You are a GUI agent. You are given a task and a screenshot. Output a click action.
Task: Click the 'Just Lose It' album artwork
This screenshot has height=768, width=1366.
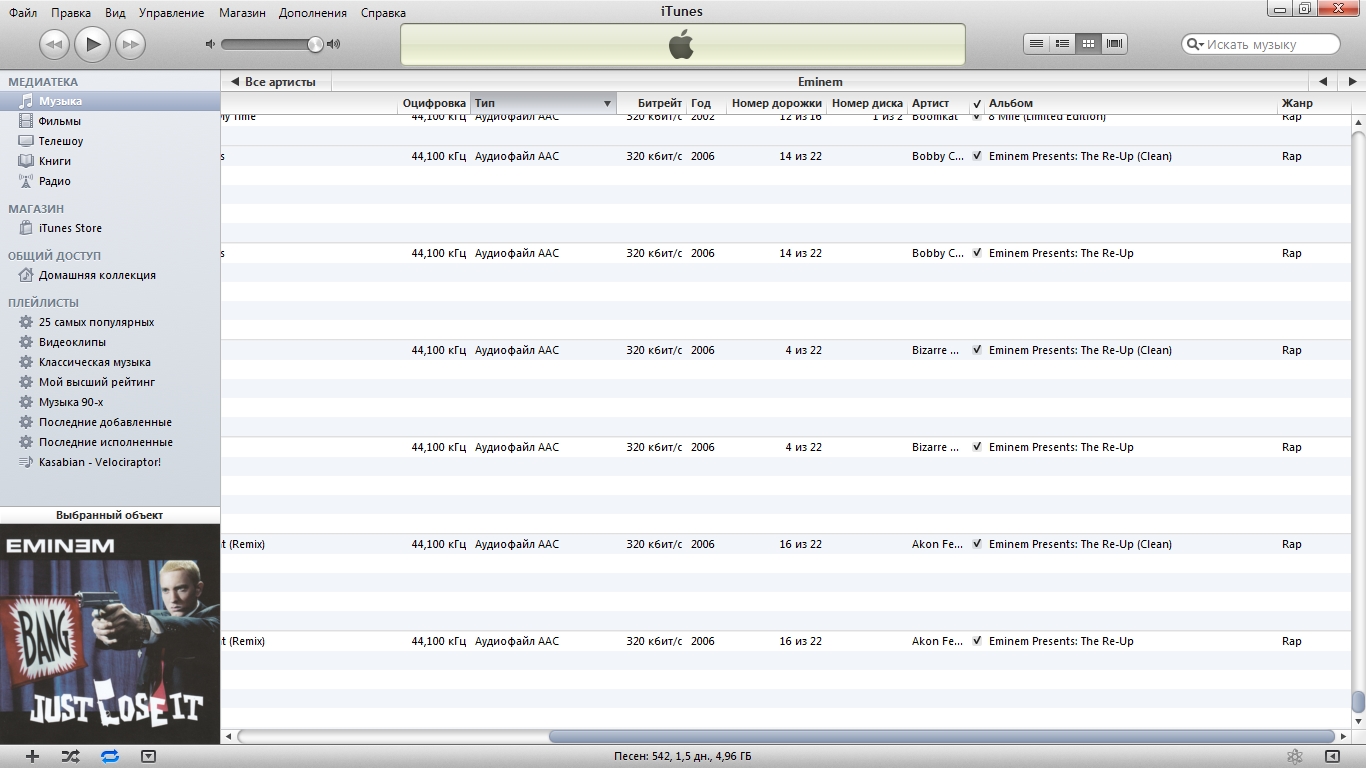click(x=110, y=634)
